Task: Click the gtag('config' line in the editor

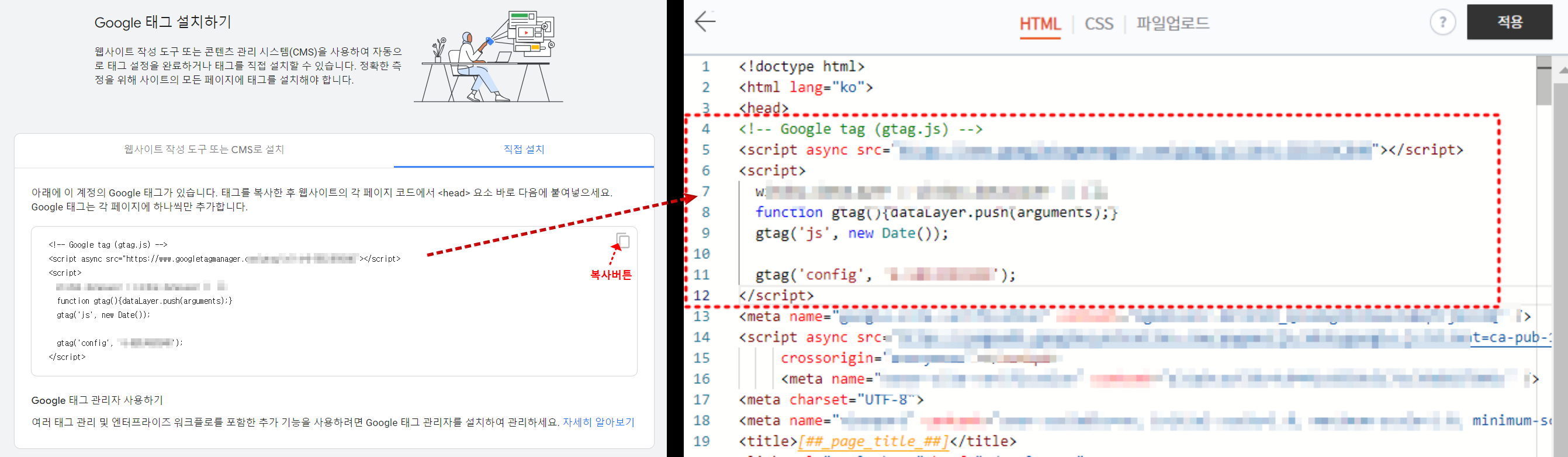Action: click(x=885, y=275)
